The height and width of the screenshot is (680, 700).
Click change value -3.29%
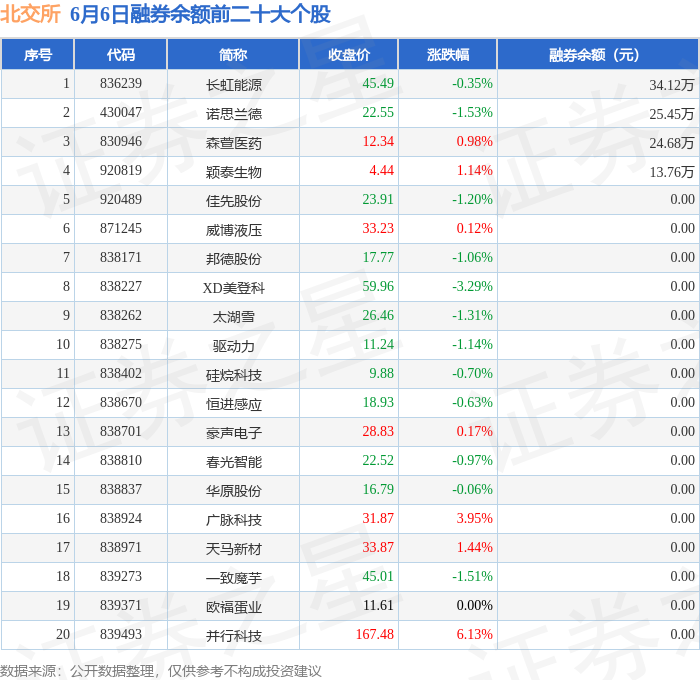click(472, 287)
